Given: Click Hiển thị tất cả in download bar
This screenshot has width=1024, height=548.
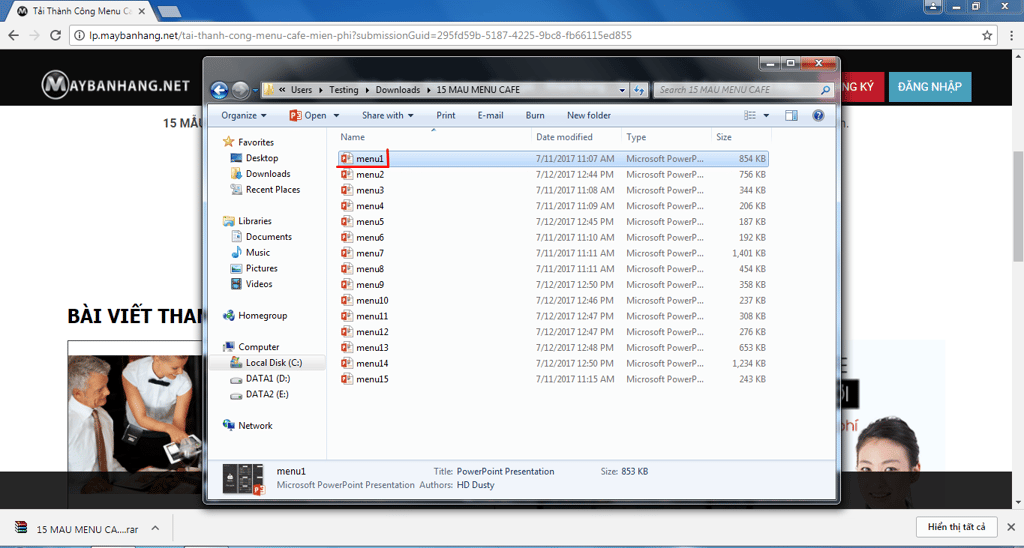Looking at the screenshot, I should point(956,526).
